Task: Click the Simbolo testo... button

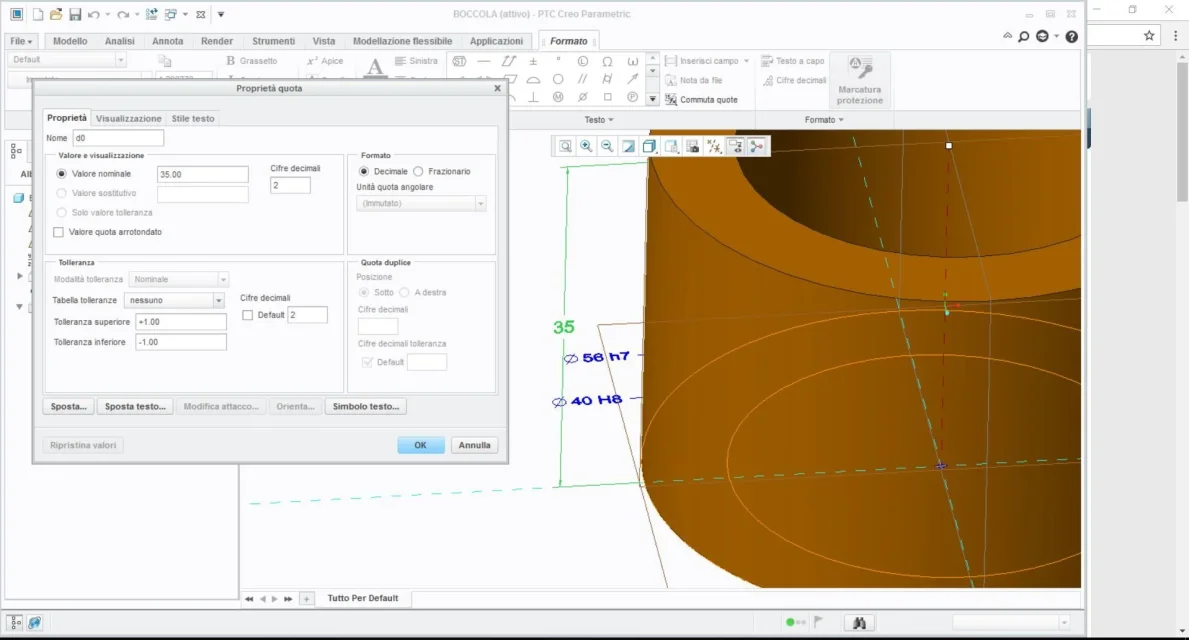Action: pyautogui.click(x=365, y=406)
